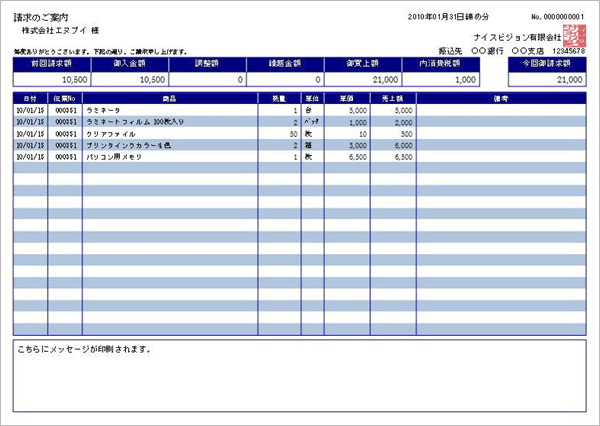
Task: Click the 日付 column header
Action: pos(30,99)
